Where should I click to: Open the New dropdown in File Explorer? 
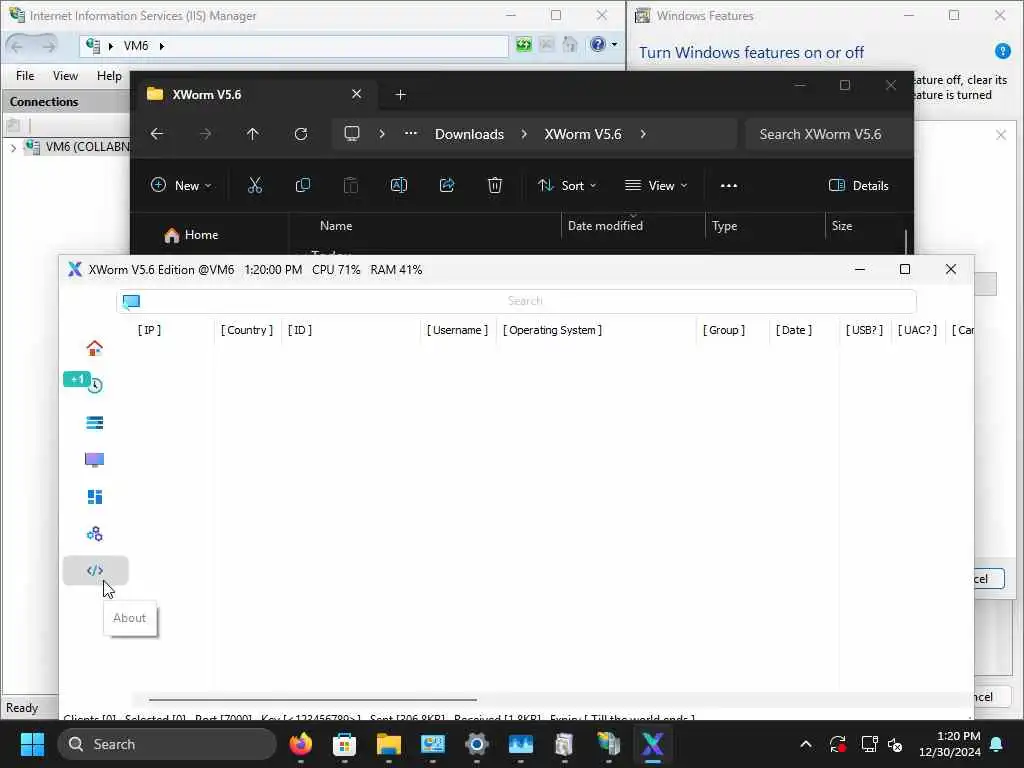point(181,185)
